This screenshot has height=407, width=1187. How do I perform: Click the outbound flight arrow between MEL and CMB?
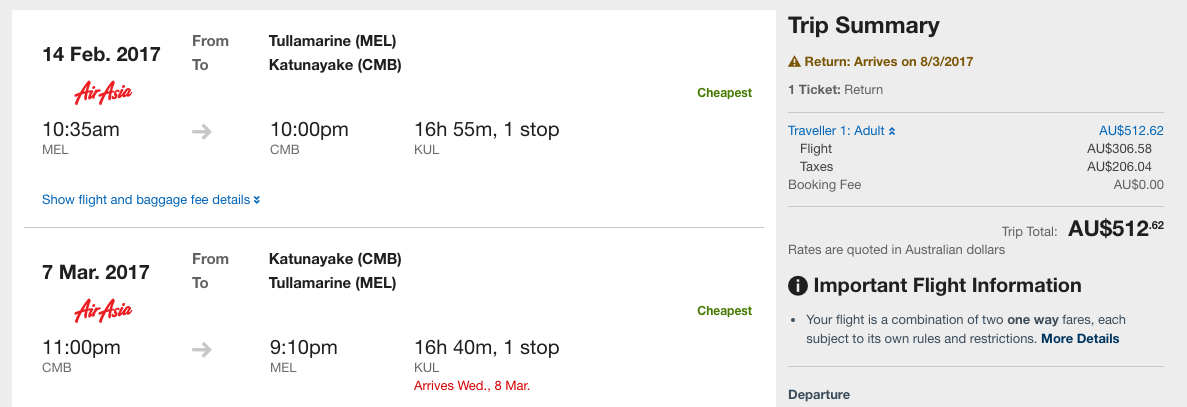201,132
